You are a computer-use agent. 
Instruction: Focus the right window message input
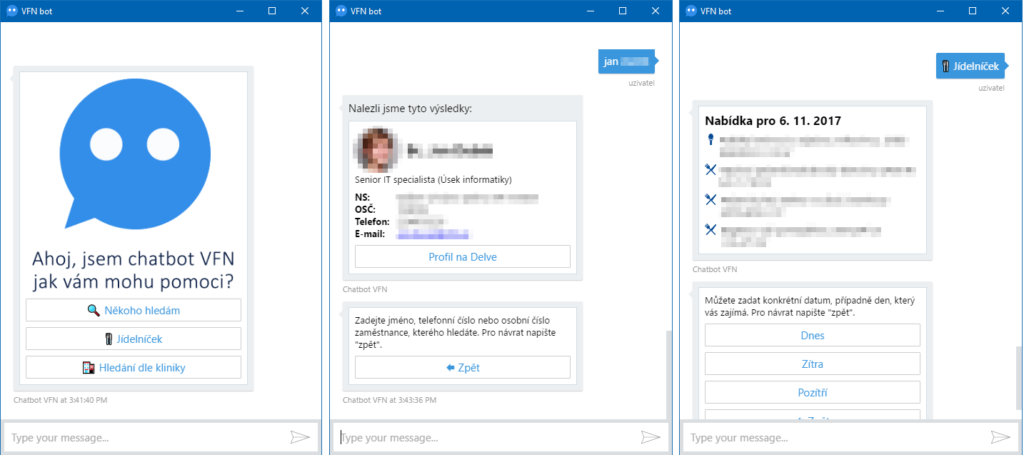pos(835,437)
